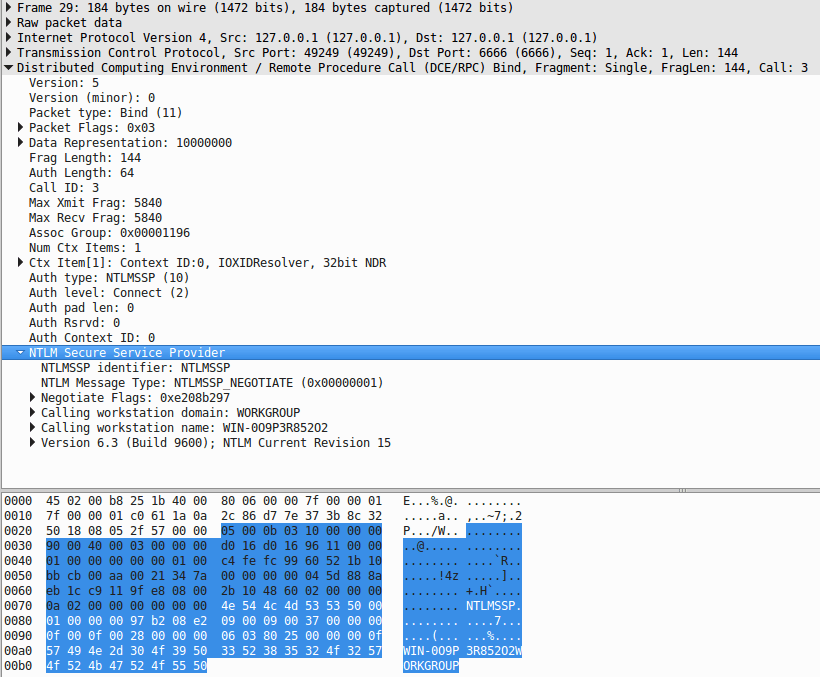Select the Assoc Group field
This screenshot has height=677, width=820.
coord(109,233)
